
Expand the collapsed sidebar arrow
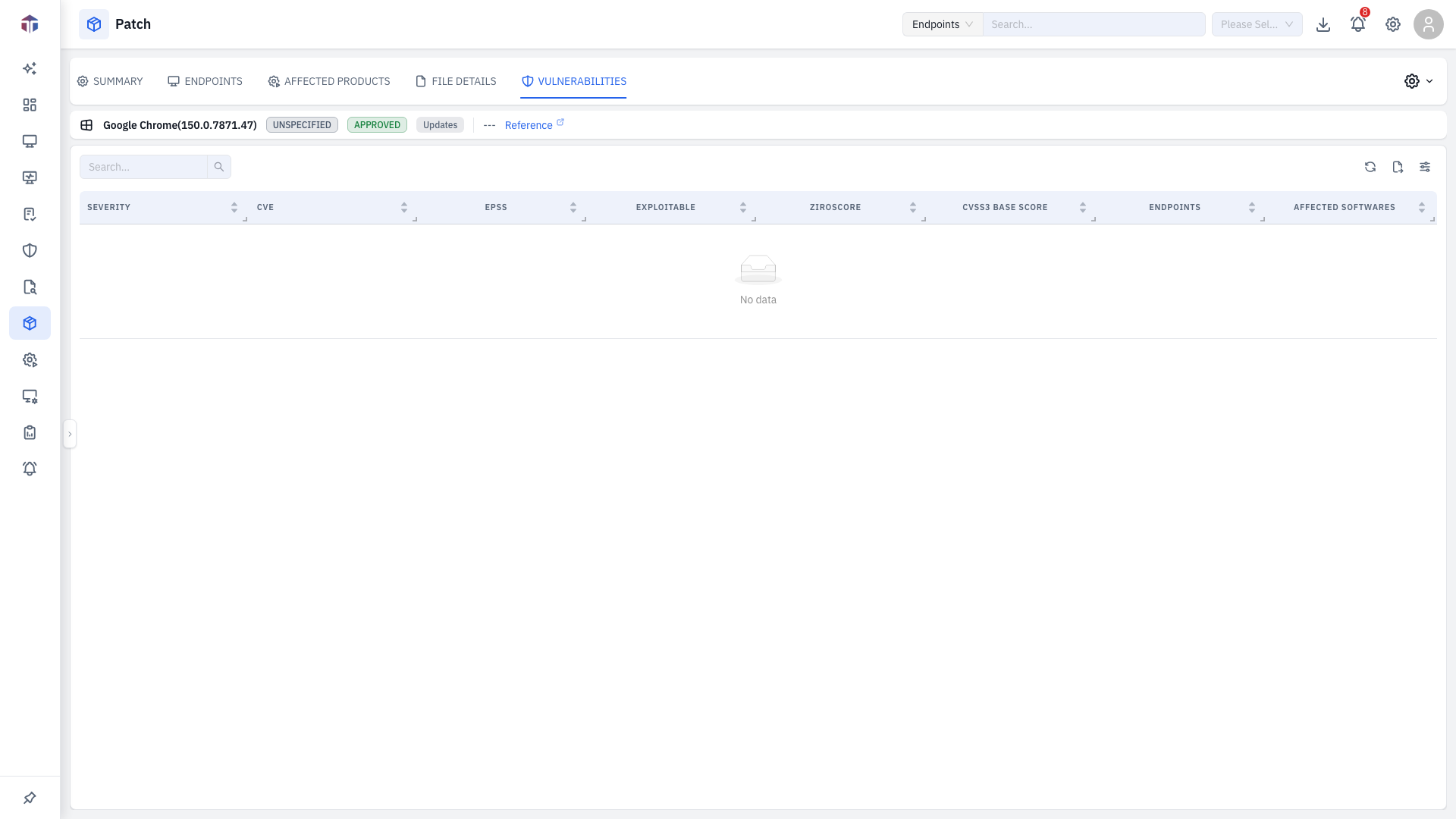70,434
